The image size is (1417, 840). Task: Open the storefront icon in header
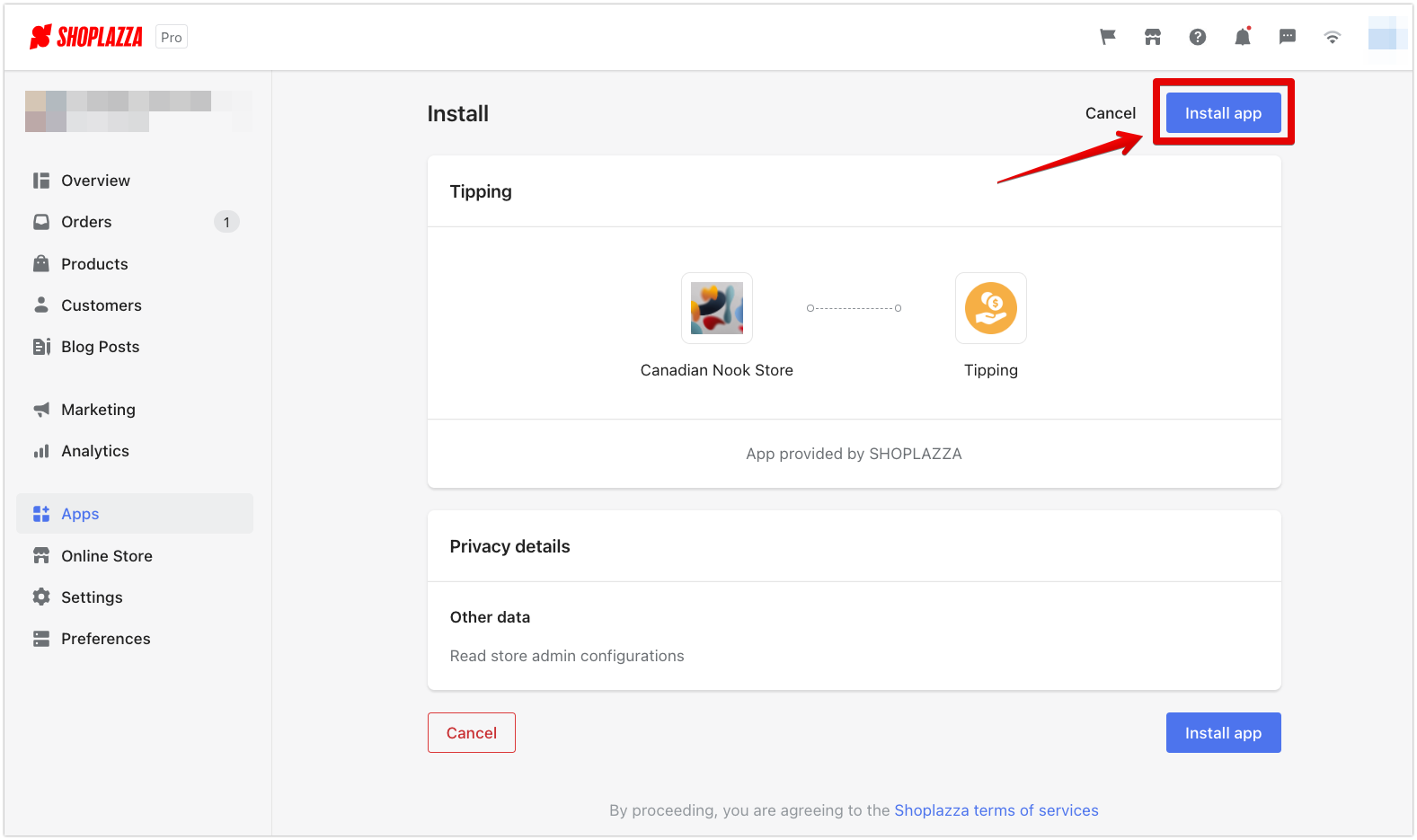1153,37
